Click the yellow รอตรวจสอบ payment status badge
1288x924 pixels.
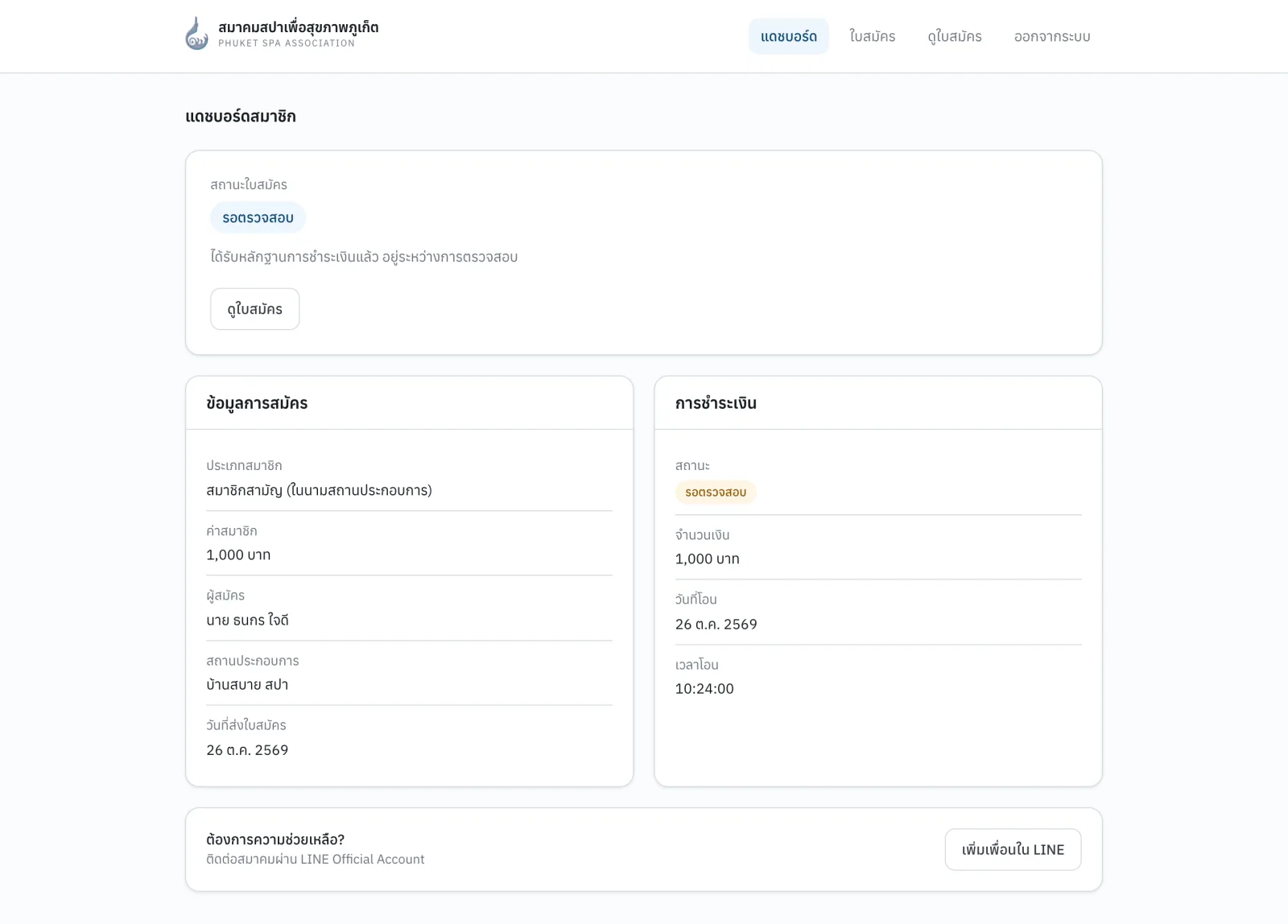pyautogui.click(x=716, y=492)
